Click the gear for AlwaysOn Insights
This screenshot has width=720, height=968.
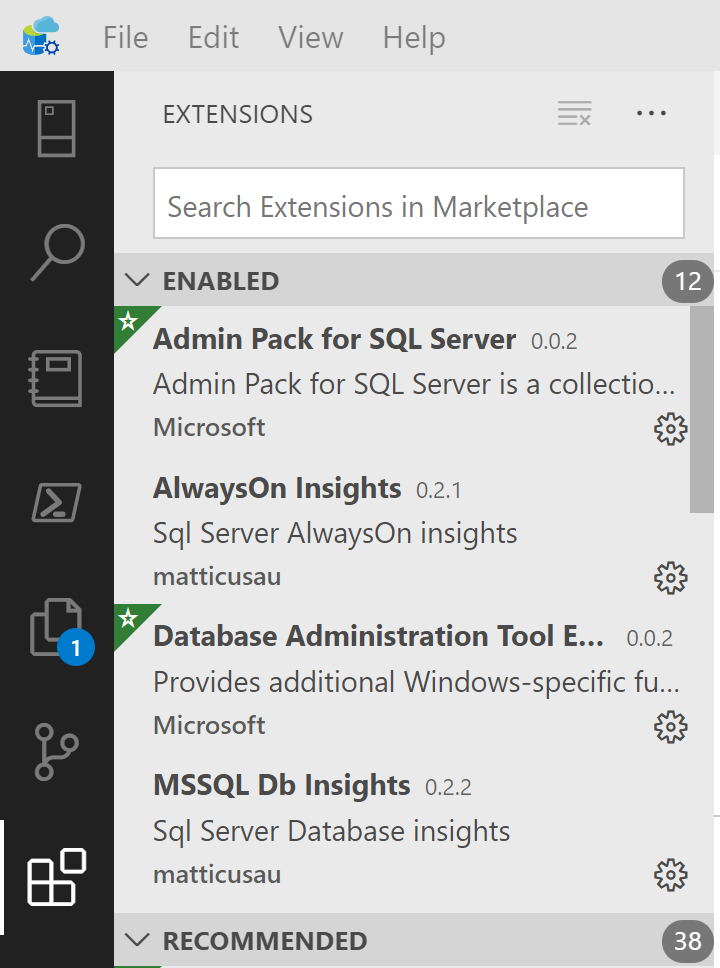tap(670, 578)
